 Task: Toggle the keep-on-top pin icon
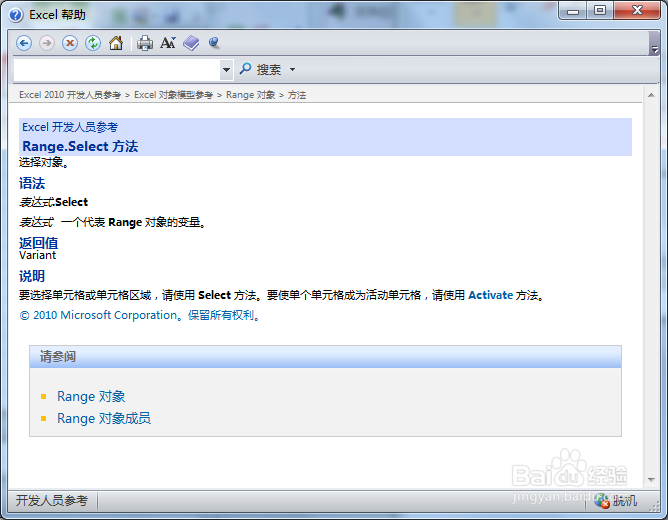tap(214, 43)
